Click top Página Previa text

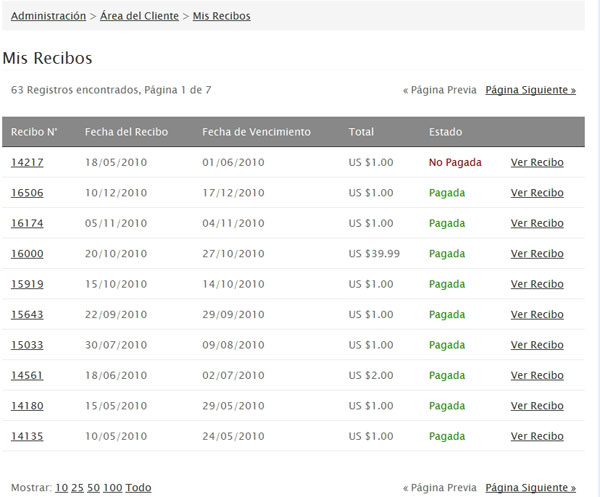click(x=440, y=90)
